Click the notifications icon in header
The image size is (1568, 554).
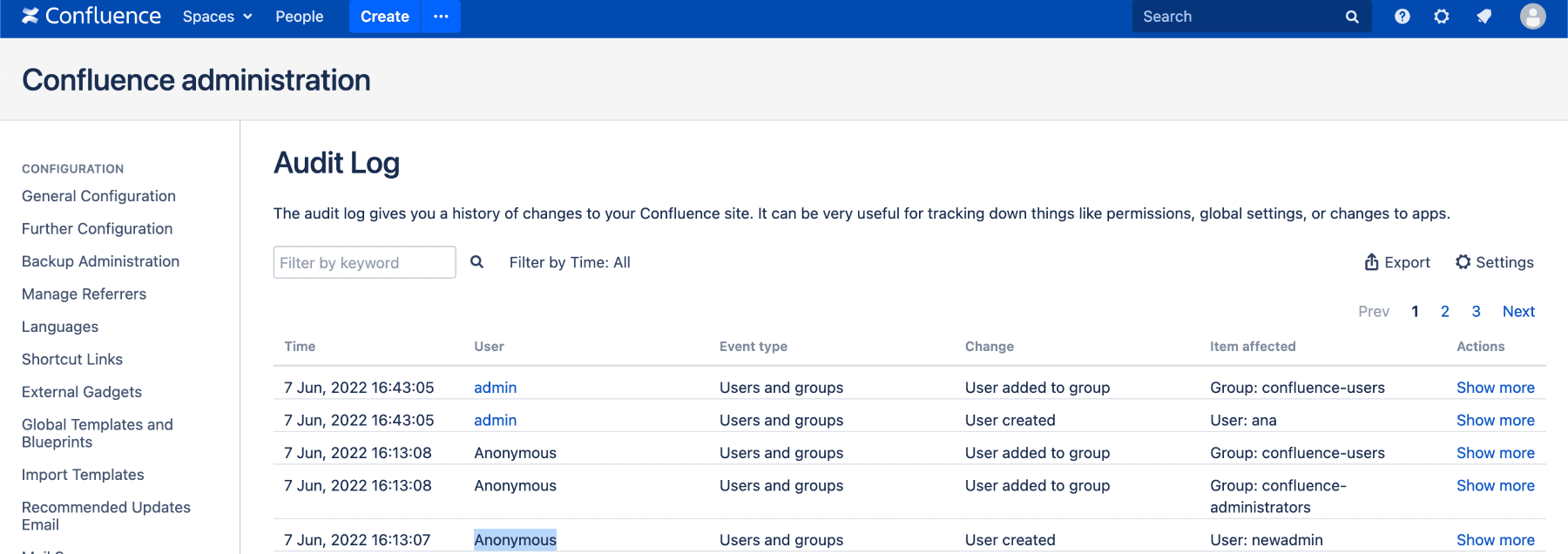point(1484,17)
